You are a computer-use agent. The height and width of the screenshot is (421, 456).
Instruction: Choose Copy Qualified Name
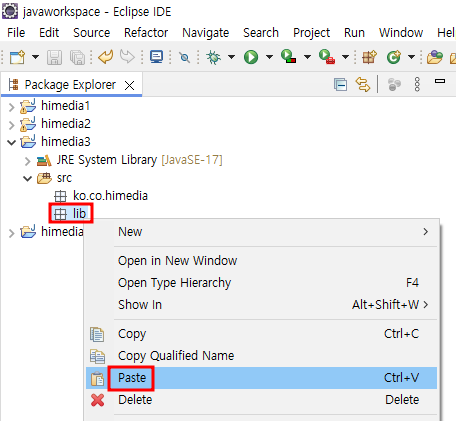pyautogui.click(x=261, y=356)
